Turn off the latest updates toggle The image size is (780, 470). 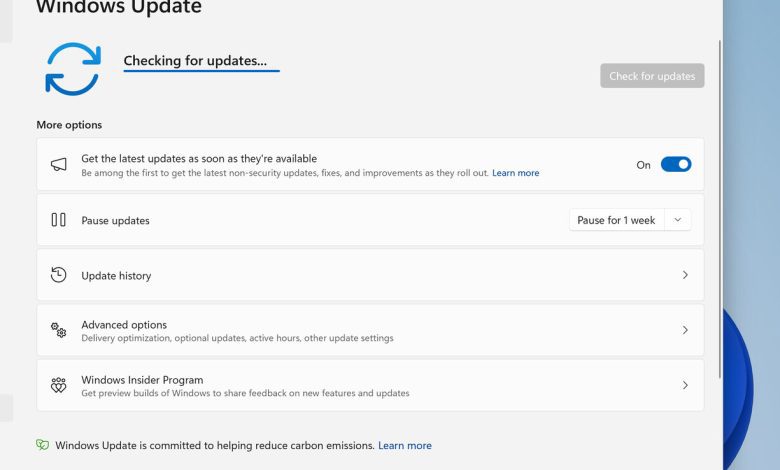pos(676,165)
